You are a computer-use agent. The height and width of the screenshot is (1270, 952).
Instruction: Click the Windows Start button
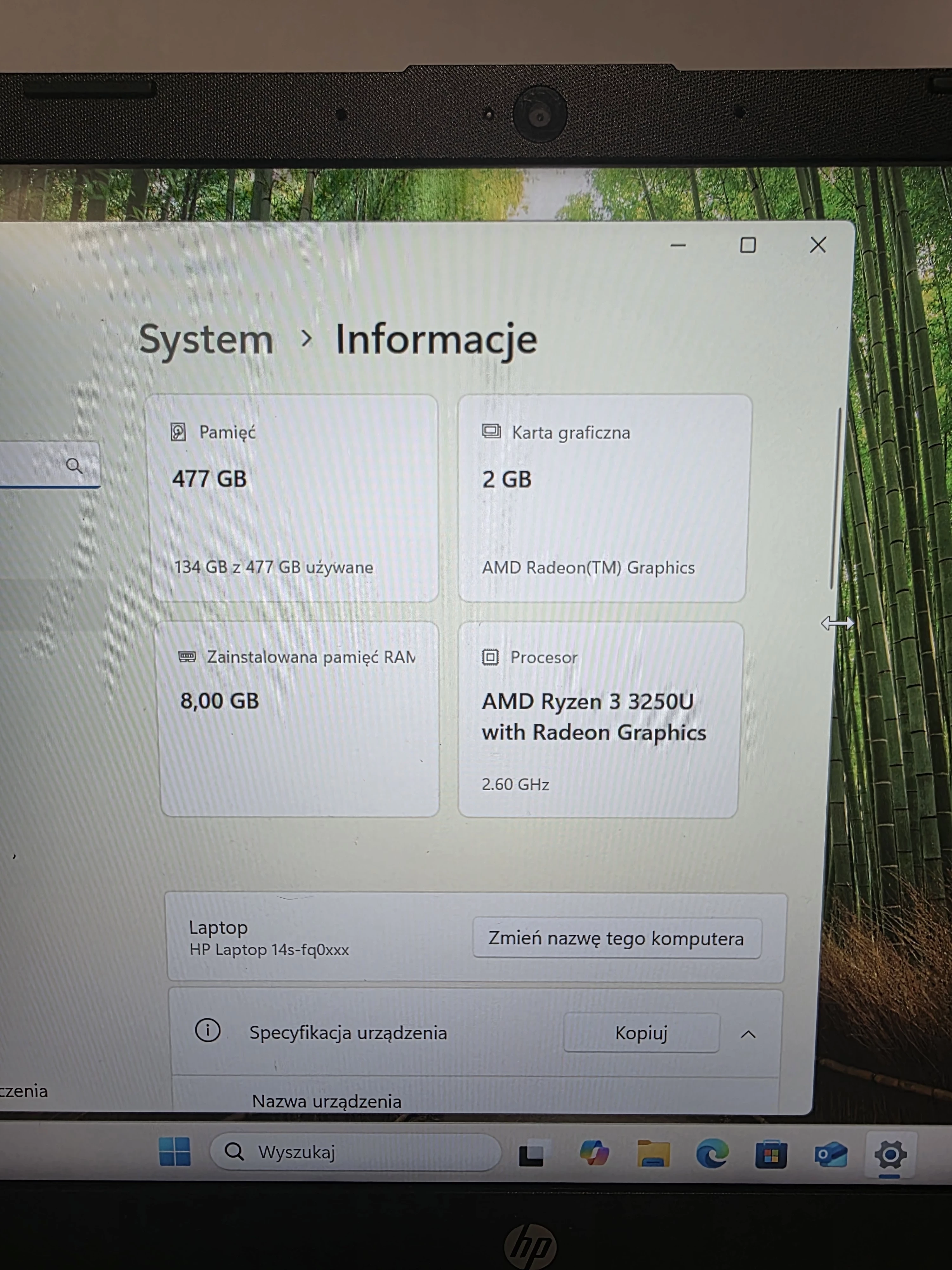(x=175, y=1151)
